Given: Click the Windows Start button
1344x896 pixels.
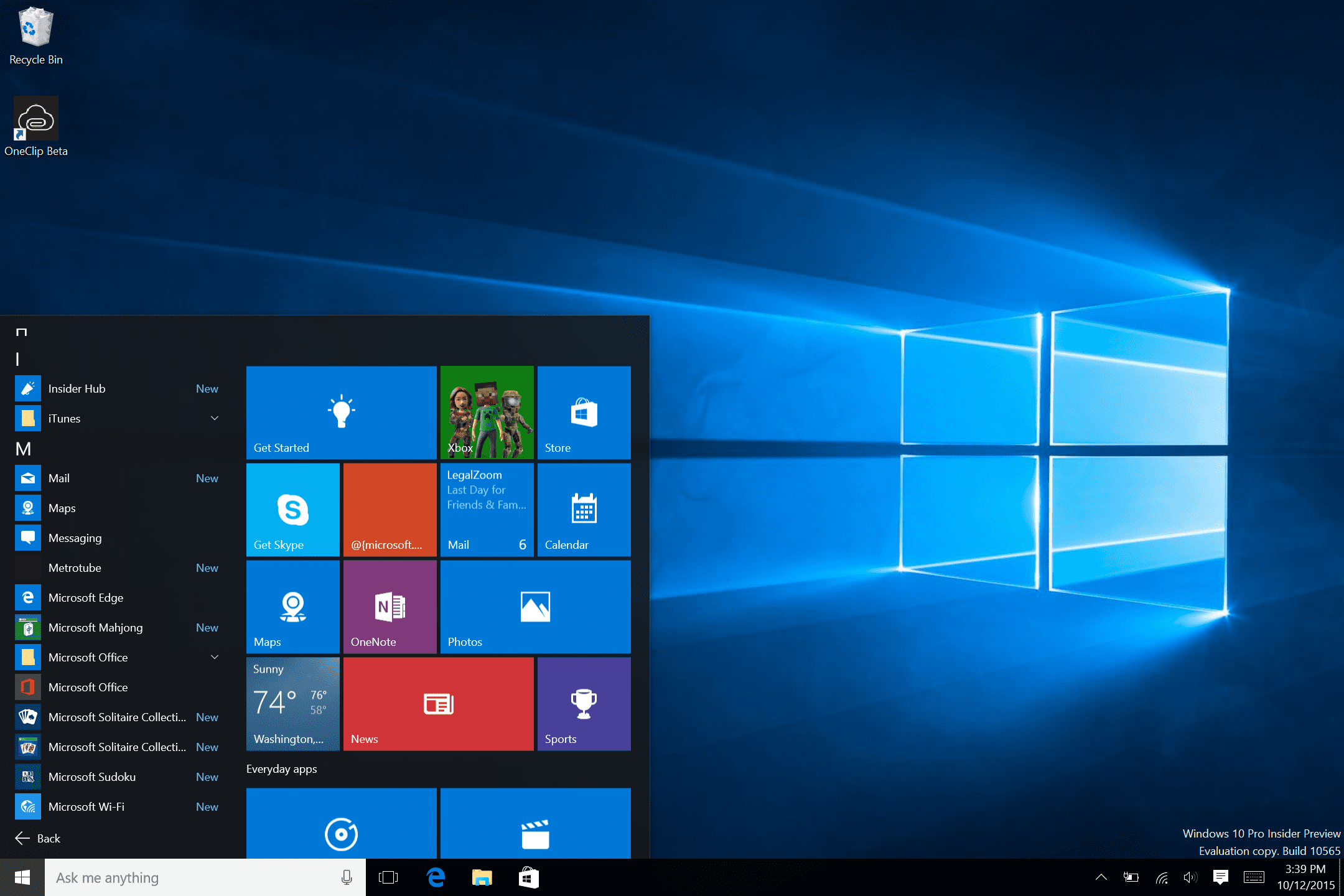Looking at the screenshot, I should click(22, 877).
